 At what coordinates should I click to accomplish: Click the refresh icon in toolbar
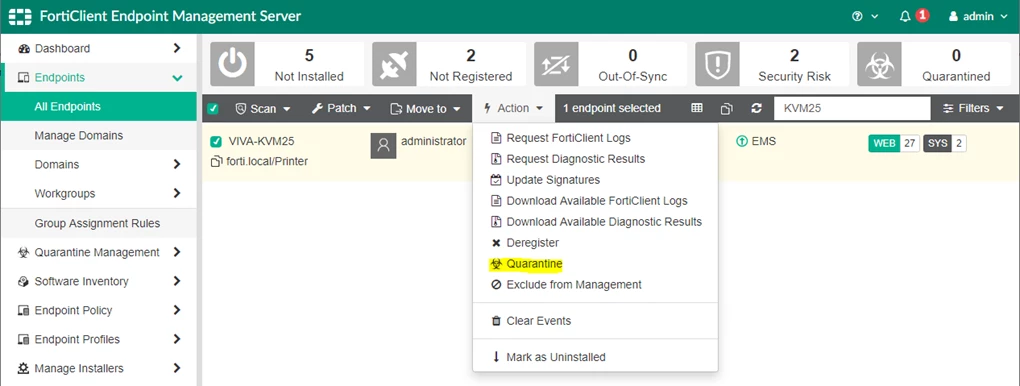tap(756, 108)
